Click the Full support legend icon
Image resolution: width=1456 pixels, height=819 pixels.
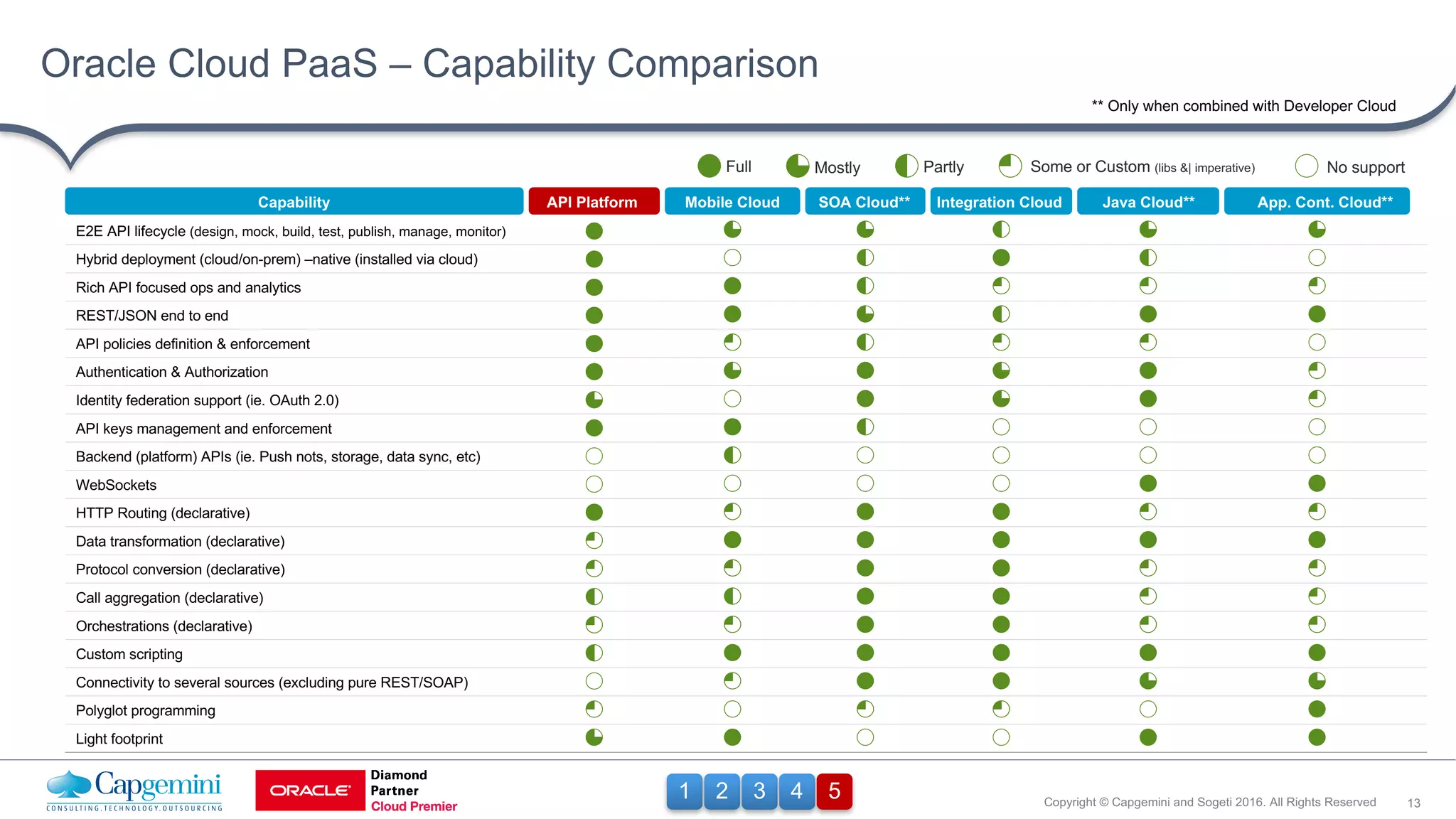click(x=709, y=166)
